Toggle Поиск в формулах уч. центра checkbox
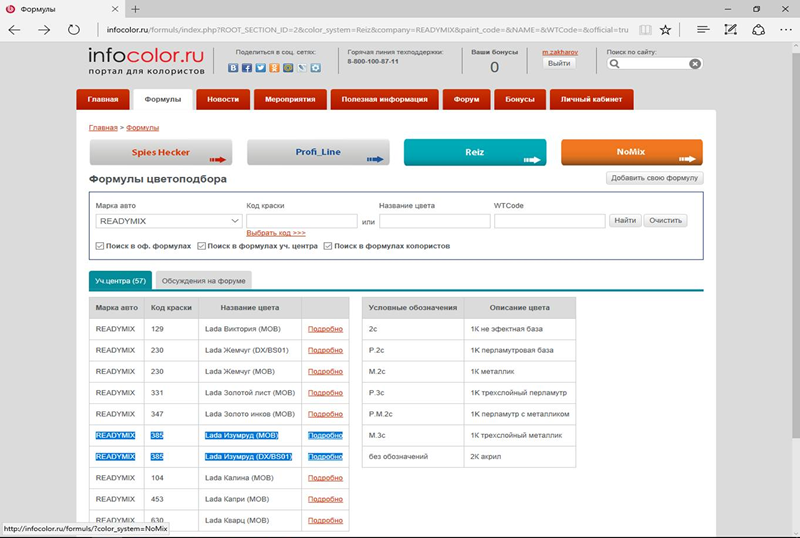800x538 pixels. pos(202,246)
